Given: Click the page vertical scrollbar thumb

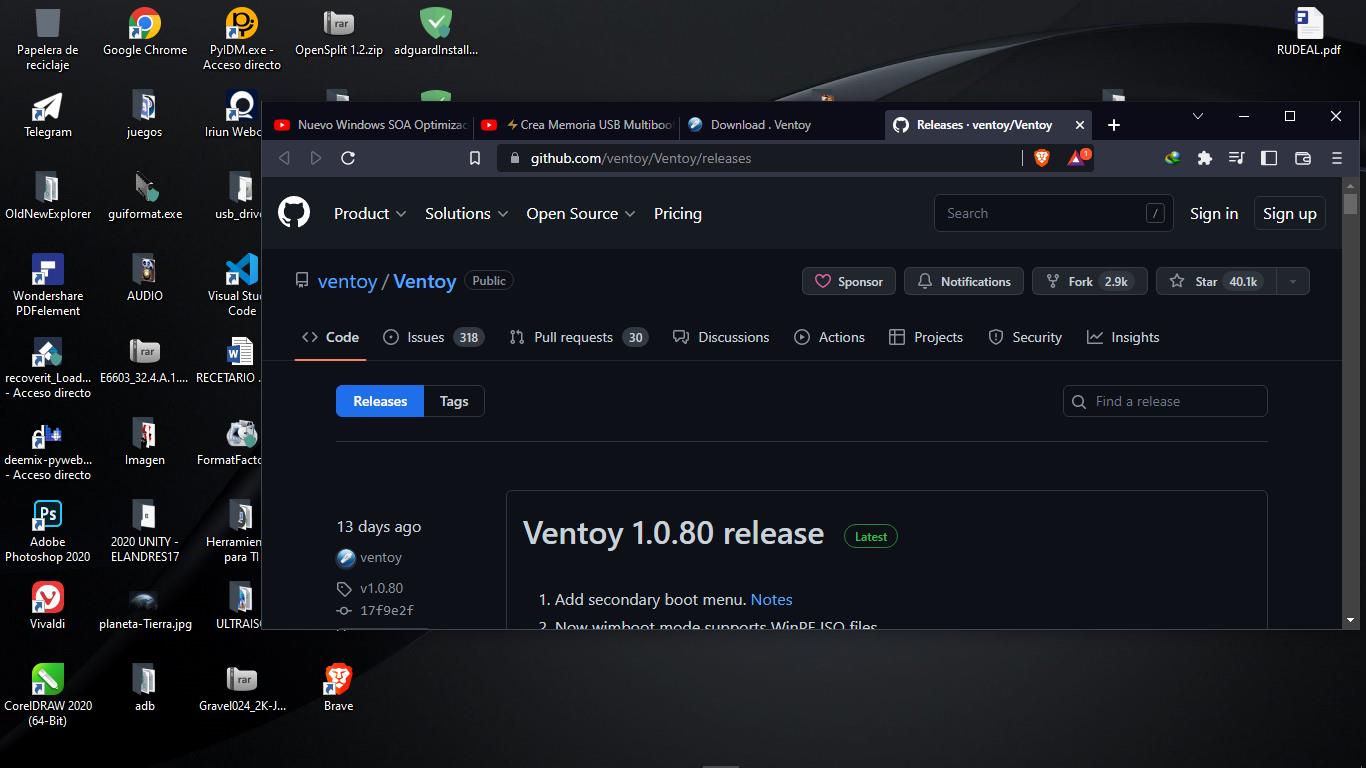Looking at the screenshot, I should tap(1351, 204).
